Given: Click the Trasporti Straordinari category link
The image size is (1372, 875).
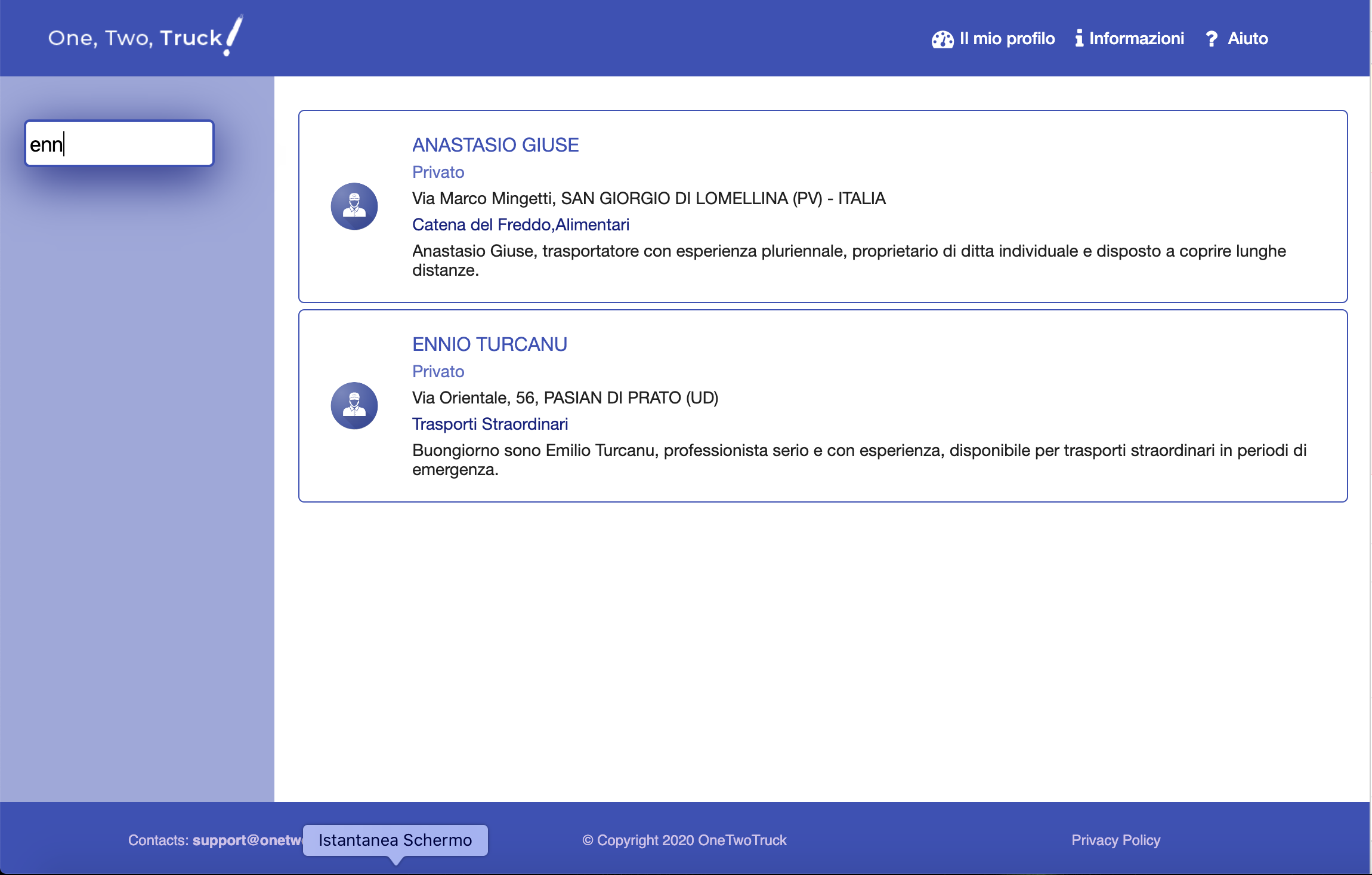Looking at the screenshot, I should tap(490, 424).
